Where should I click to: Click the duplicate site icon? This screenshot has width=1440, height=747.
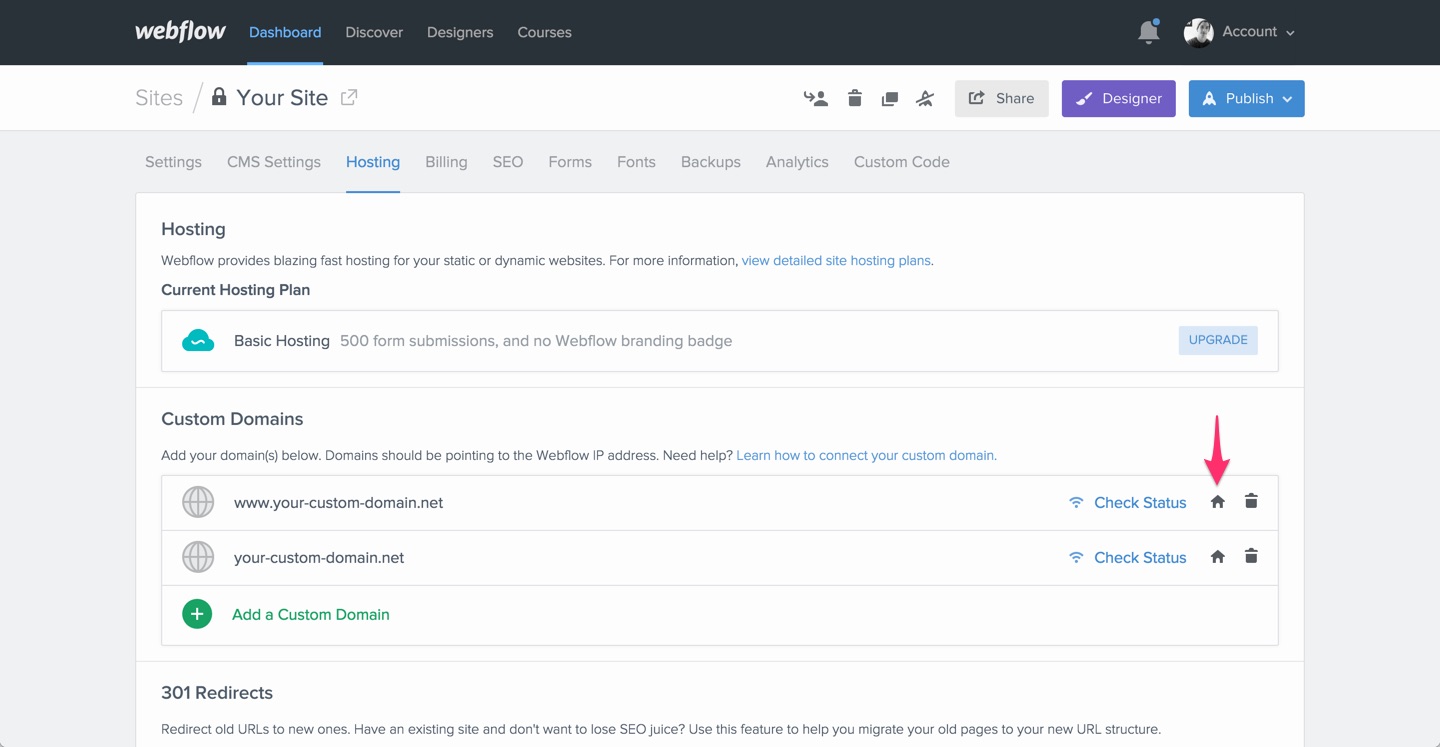point(889,98)
